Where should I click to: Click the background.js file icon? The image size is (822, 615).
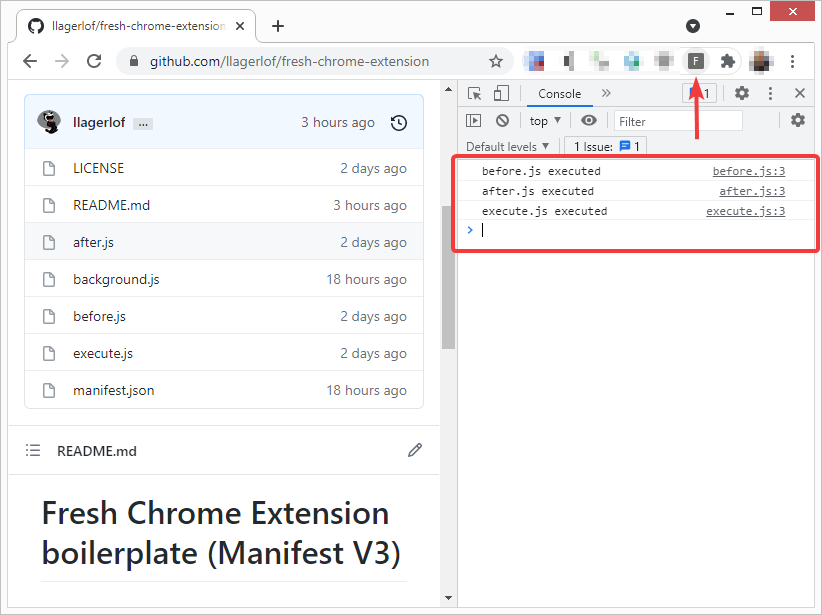pyautogui.click(x=49, y=279)
